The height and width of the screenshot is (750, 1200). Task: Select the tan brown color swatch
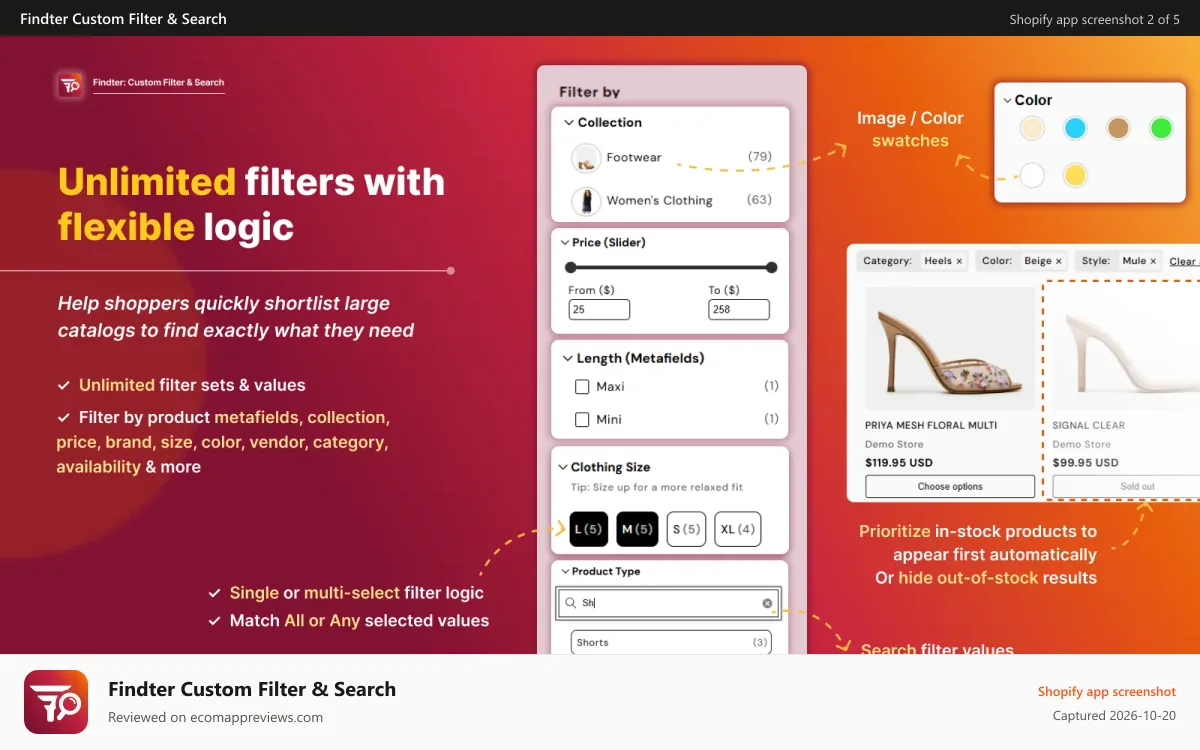[1118, 128]
